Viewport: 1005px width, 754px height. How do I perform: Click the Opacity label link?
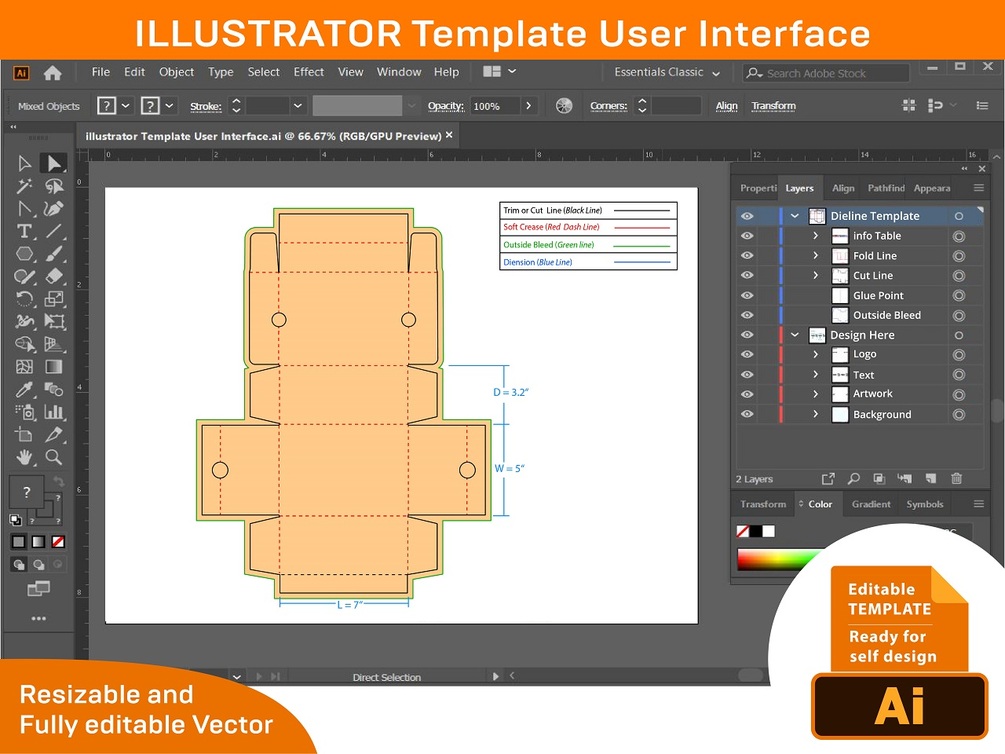pyautogui.click(x=445, y=106)
